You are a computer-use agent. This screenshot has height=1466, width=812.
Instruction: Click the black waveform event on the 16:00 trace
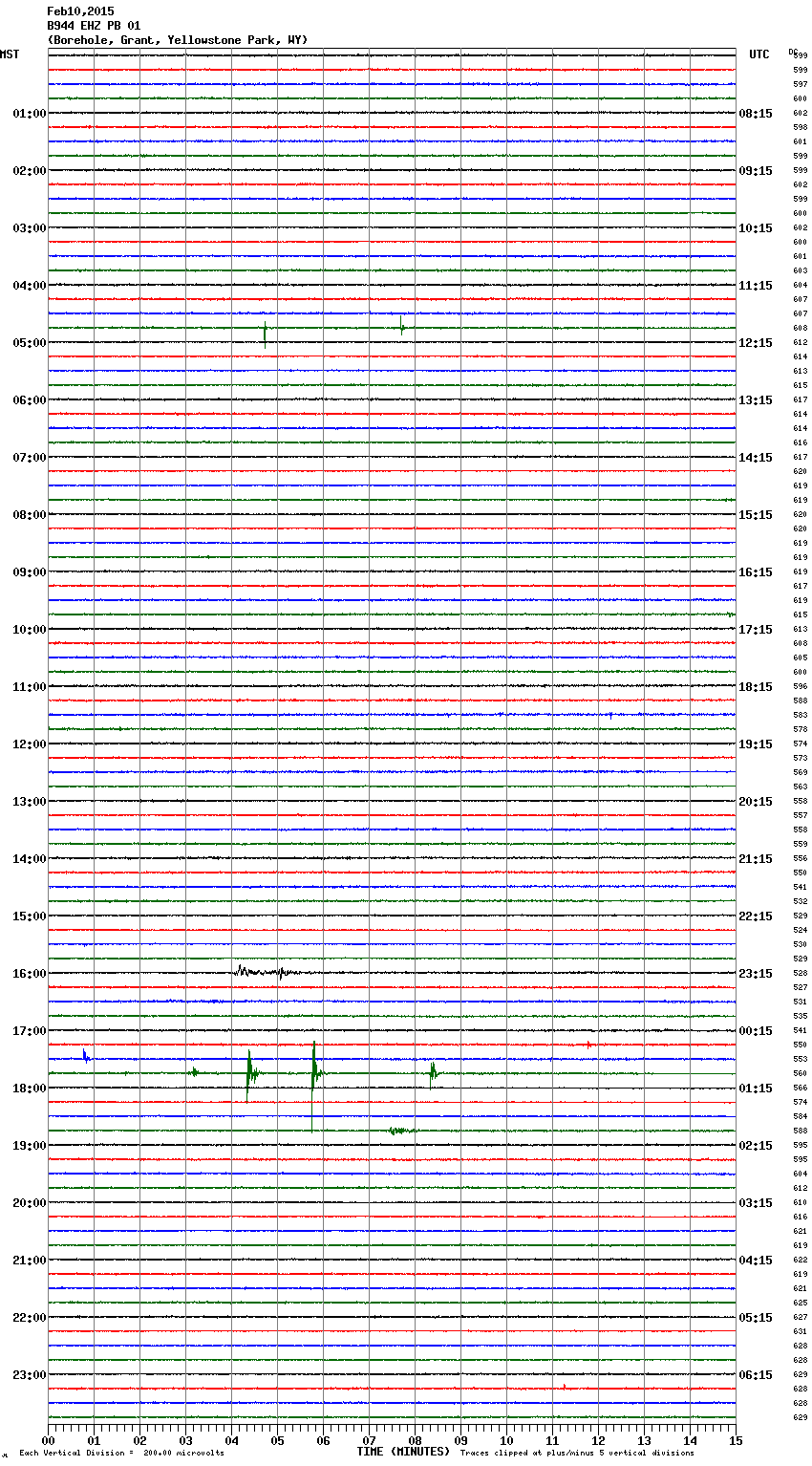tap(266, 972)
